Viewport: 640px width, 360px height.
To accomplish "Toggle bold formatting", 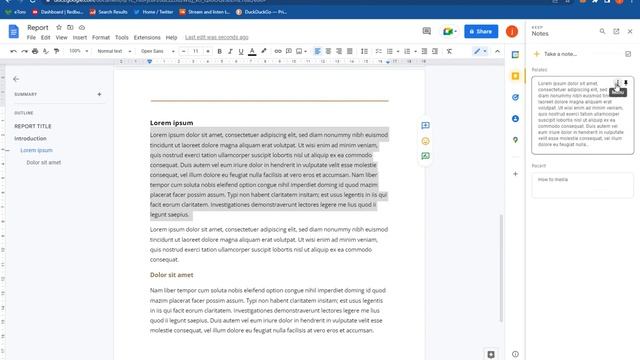I will pos(220,51).
